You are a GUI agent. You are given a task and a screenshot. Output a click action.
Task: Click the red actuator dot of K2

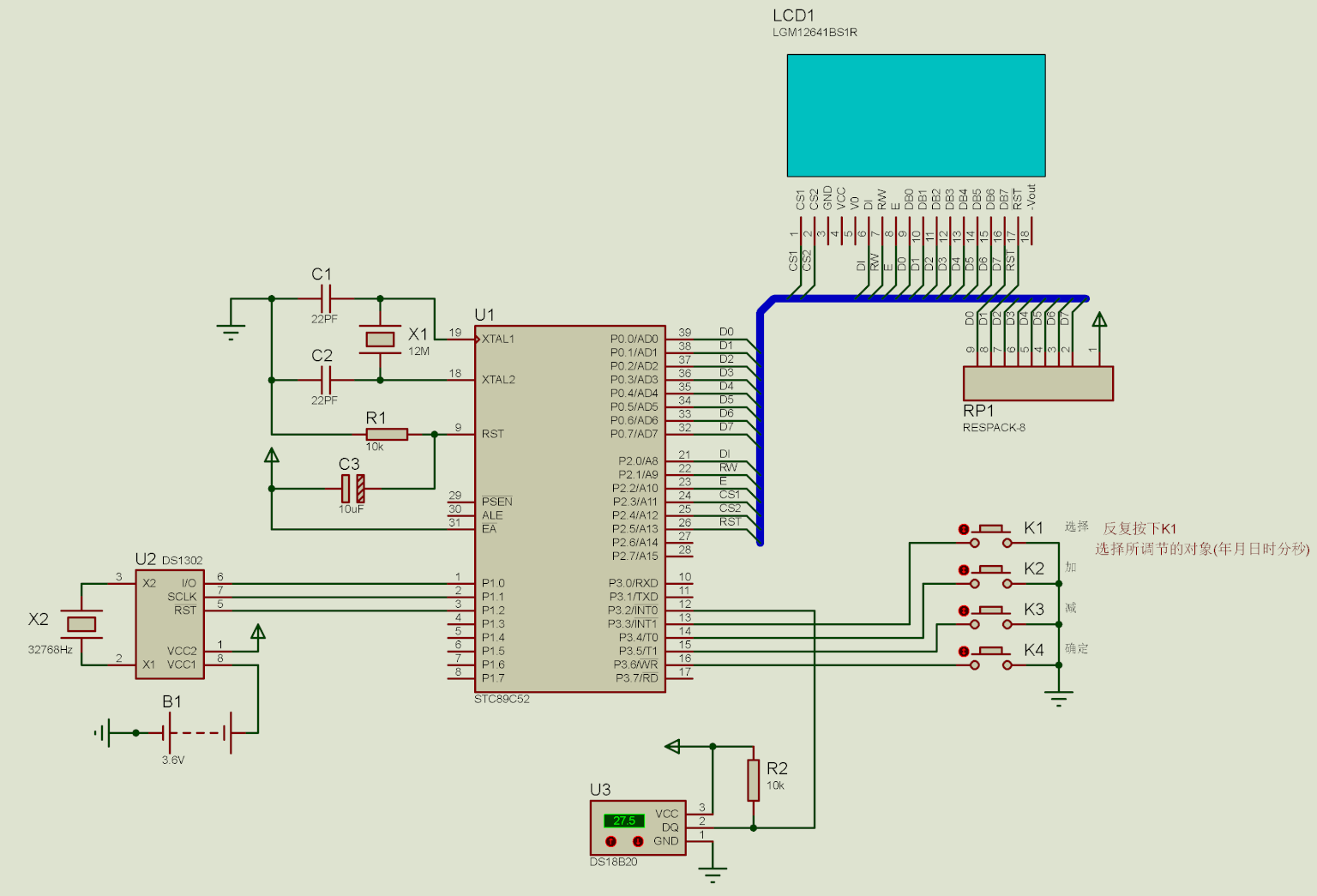tap(964, 570)
